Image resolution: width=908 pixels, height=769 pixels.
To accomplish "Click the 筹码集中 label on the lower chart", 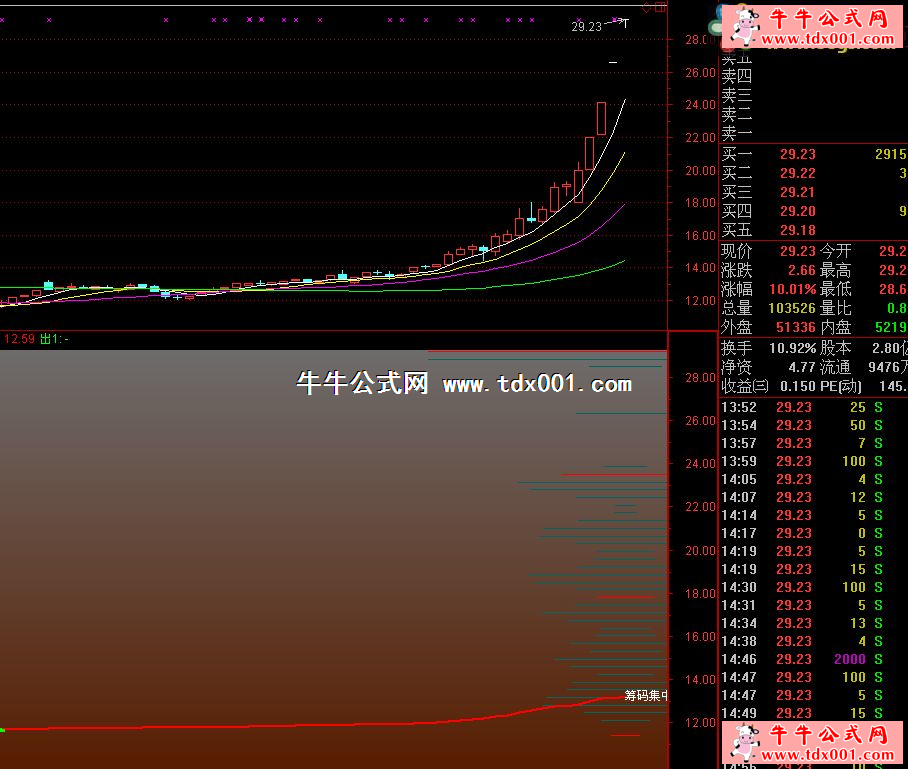I will coord(646,695).
